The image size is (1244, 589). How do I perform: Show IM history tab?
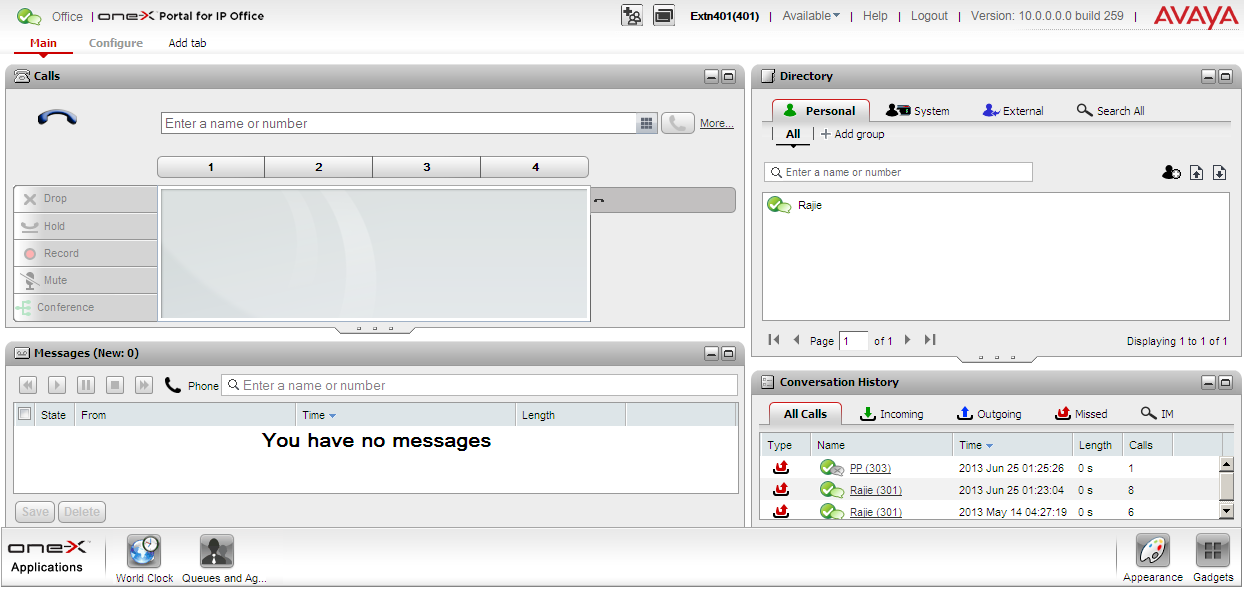pyautogui.click(x=1156, y=414)
